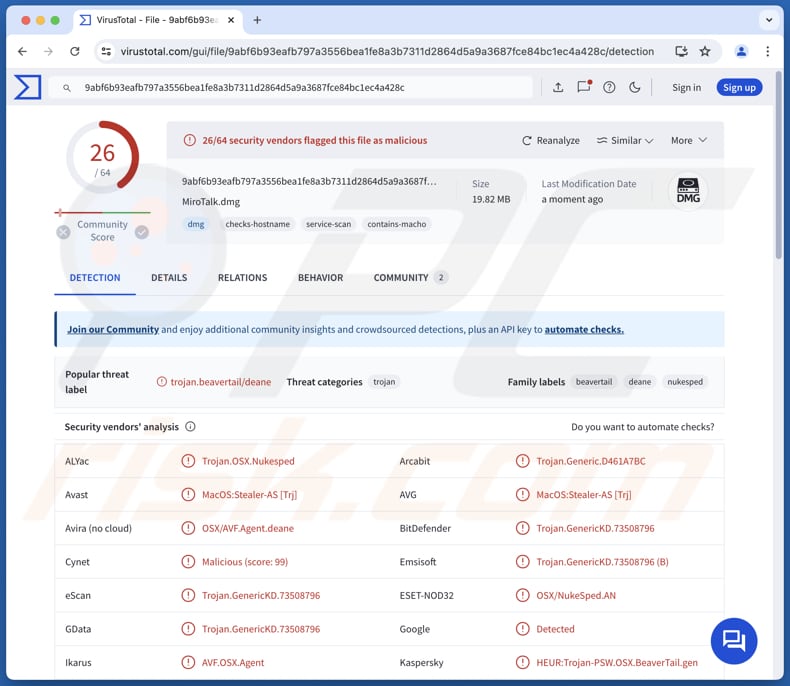Expand the tab search chevron
790x686 pixels.
pyautogui.click(x=769, y=20)
